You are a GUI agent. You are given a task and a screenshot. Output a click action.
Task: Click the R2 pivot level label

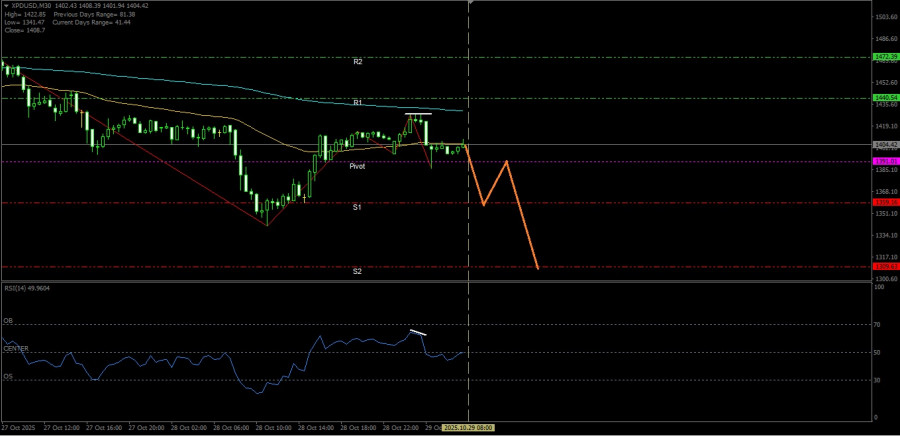[358, 61]
